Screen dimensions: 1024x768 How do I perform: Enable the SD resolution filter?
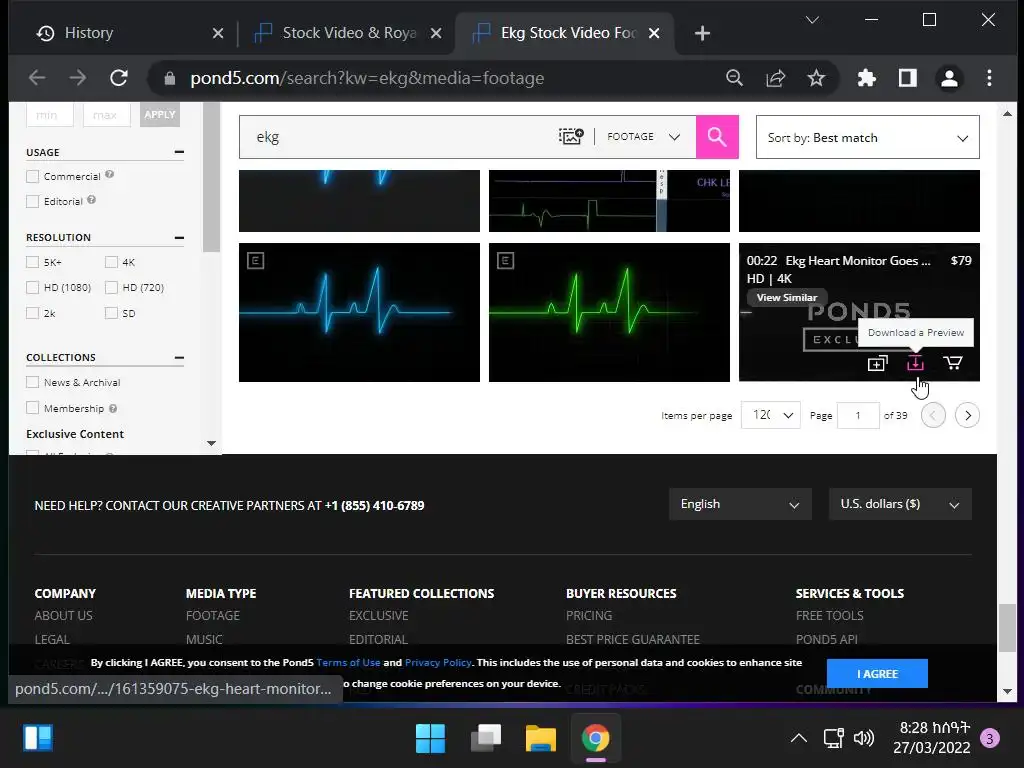(111, 313)
